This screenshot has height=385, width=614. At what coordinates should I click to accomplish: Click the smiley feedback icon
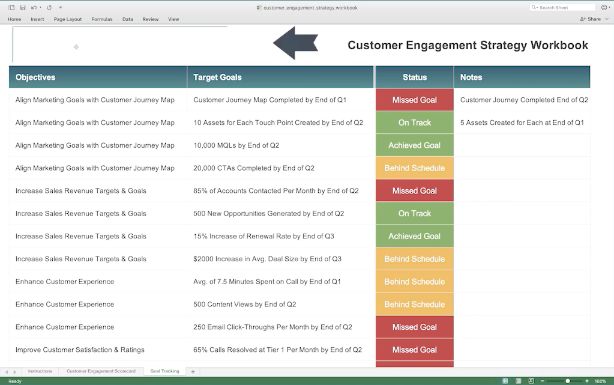(x=603, y=7)
